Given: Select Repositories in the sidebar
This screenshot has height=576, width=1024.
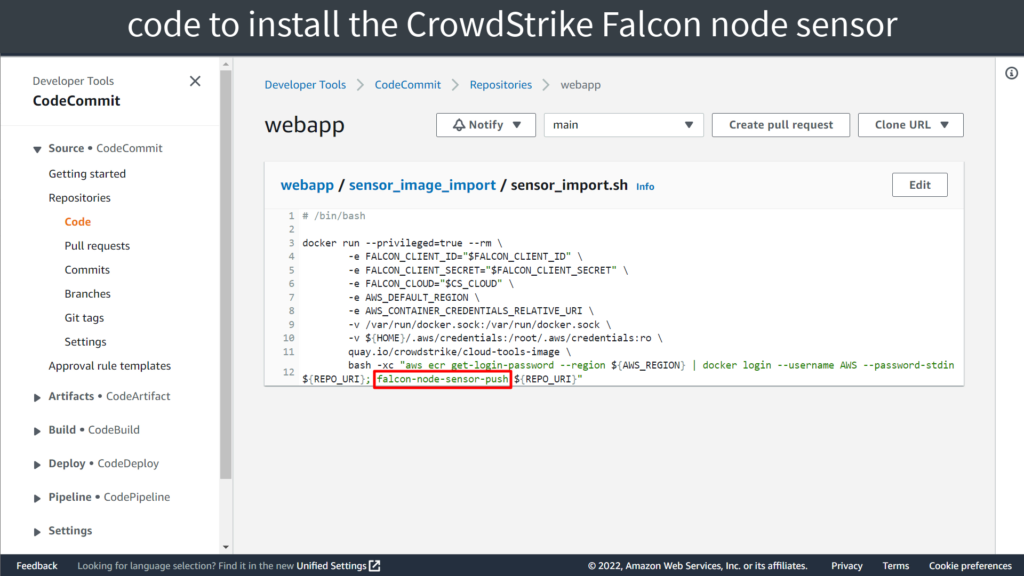Looking at the screenshot, I should pos(79,198).
